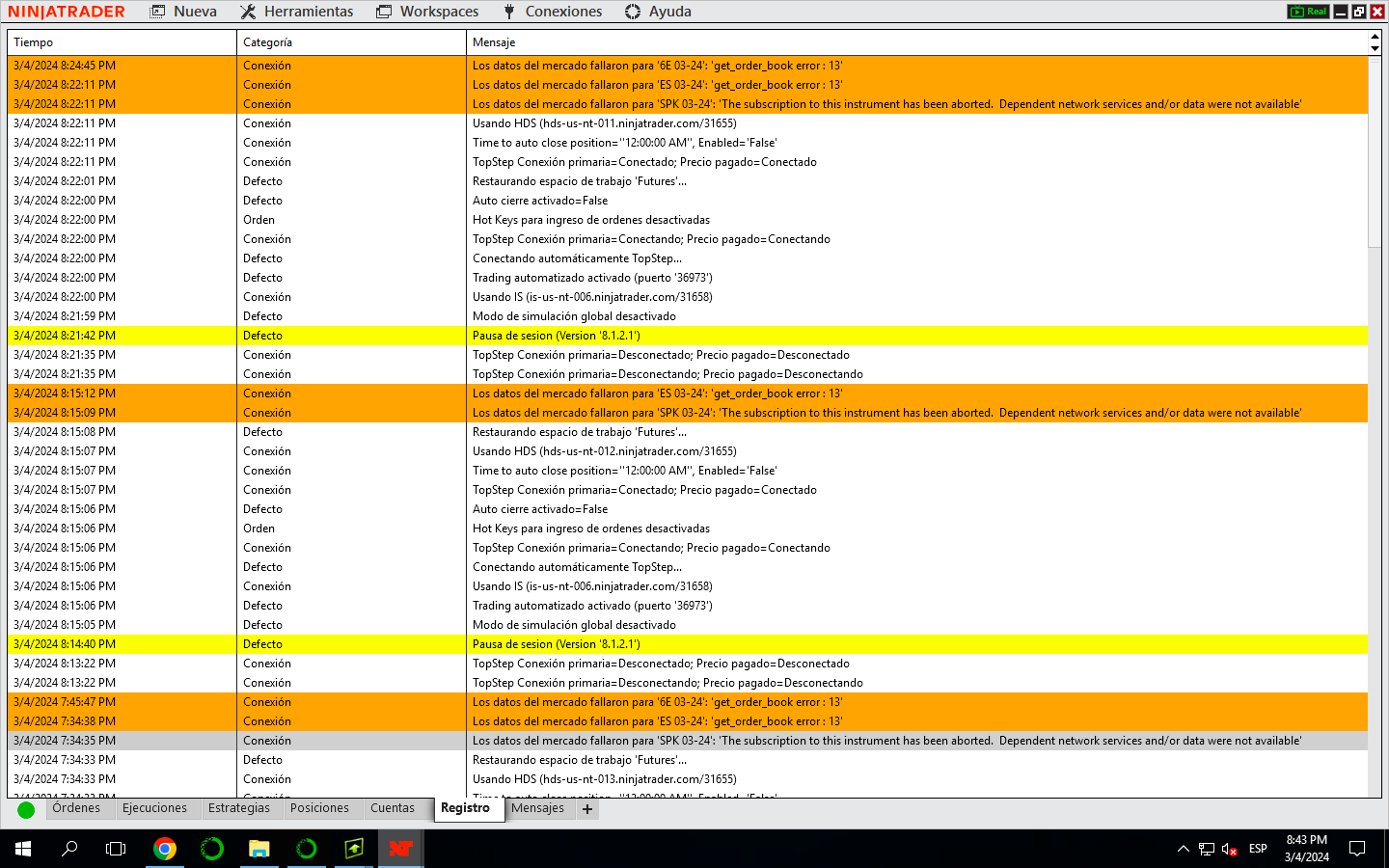
Task: Select the 3/4/2024 8:15:08 PM time cell
Action: (122, 432)
